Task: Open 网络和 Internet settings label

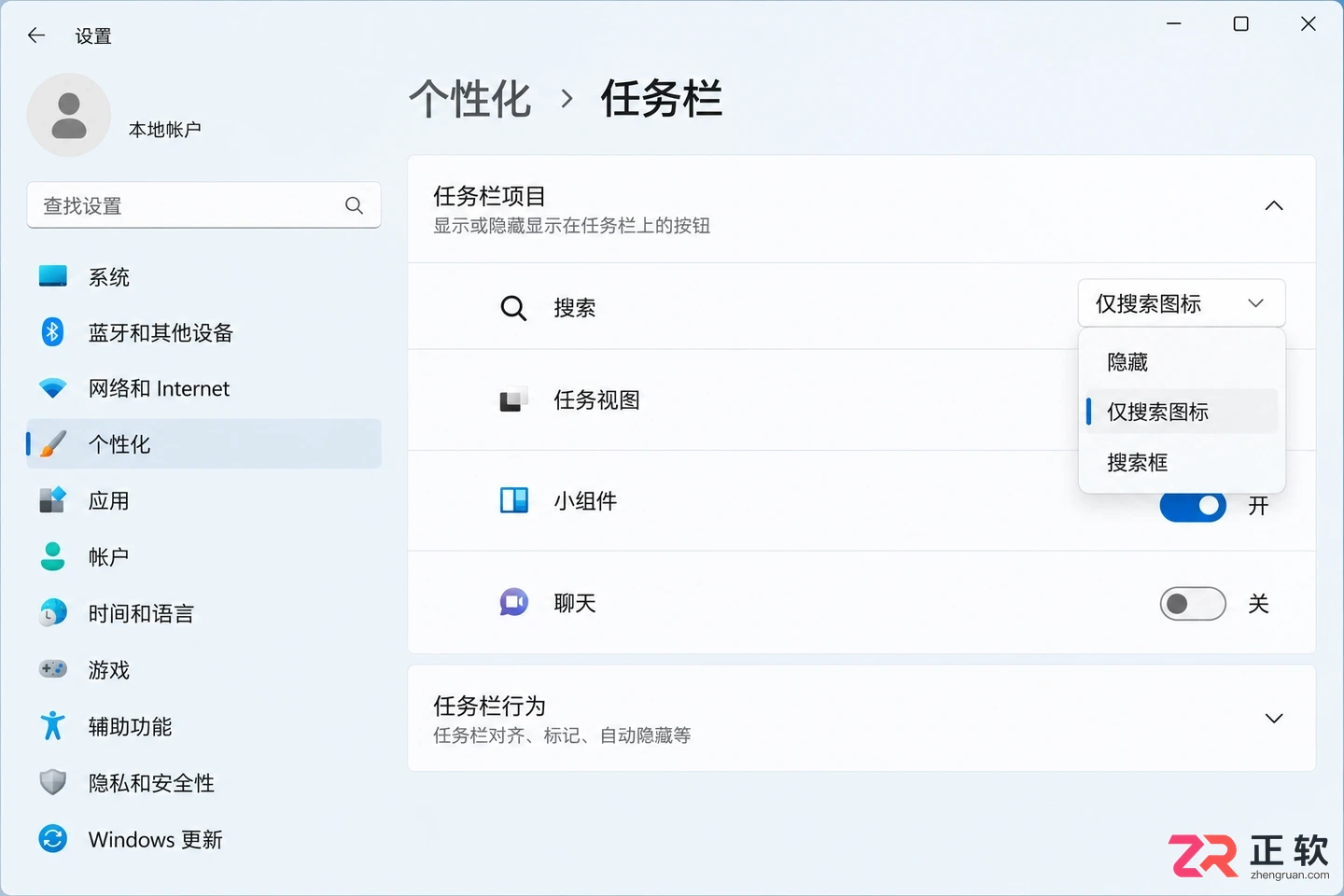Action: [159, 388]
